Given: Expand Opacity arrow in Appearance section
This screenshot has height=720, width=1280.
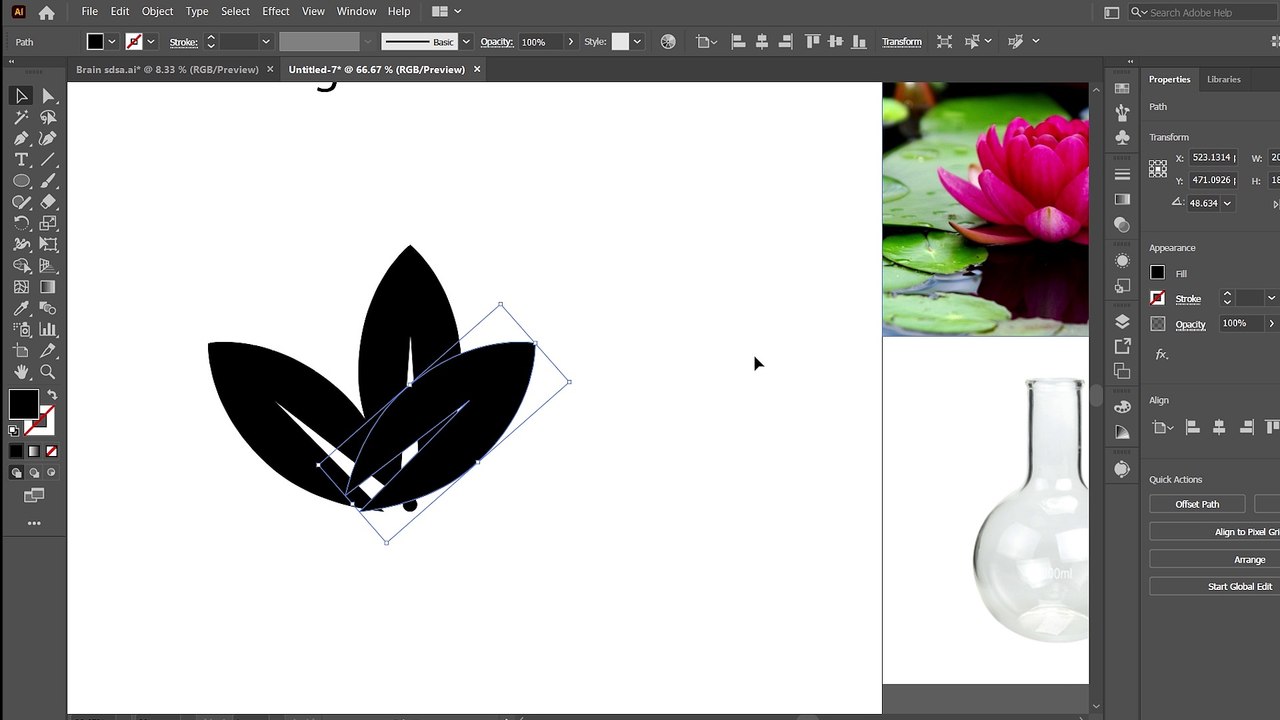Looking at the screenshot, I should [1271, 324].
